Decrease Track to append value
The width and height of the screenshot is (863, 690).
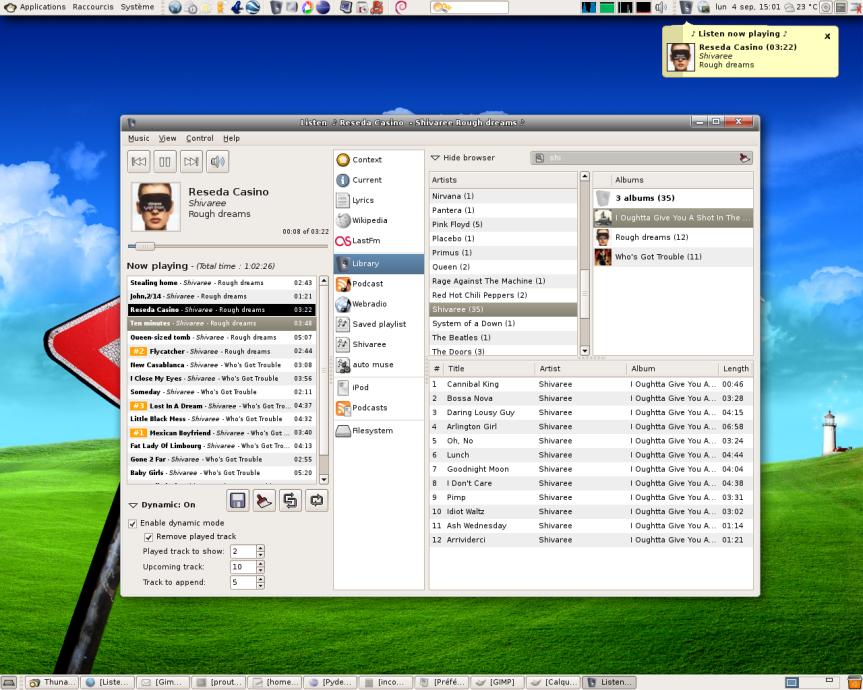[260, 585]
